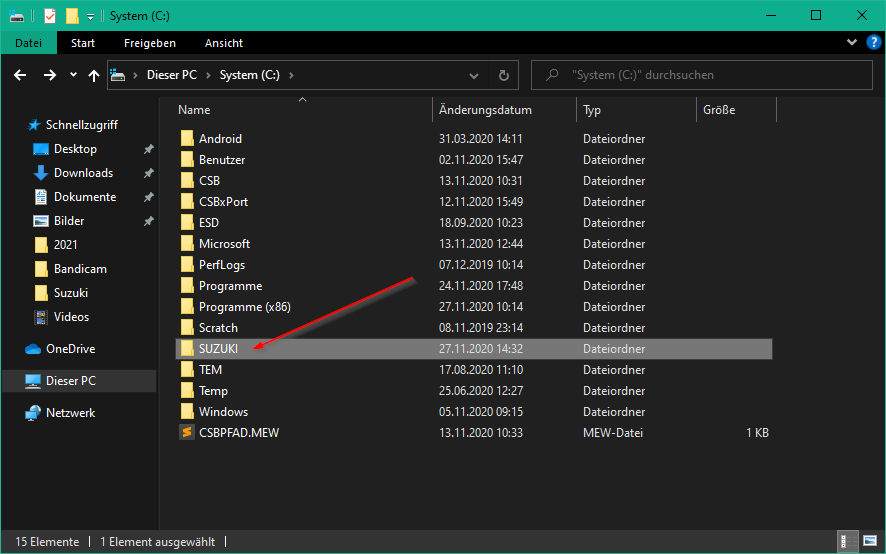Click Dieser PC in address breadcrumb
Image resolution: width=886 pixels, height=554 pixels.
[x=172, y=75]
